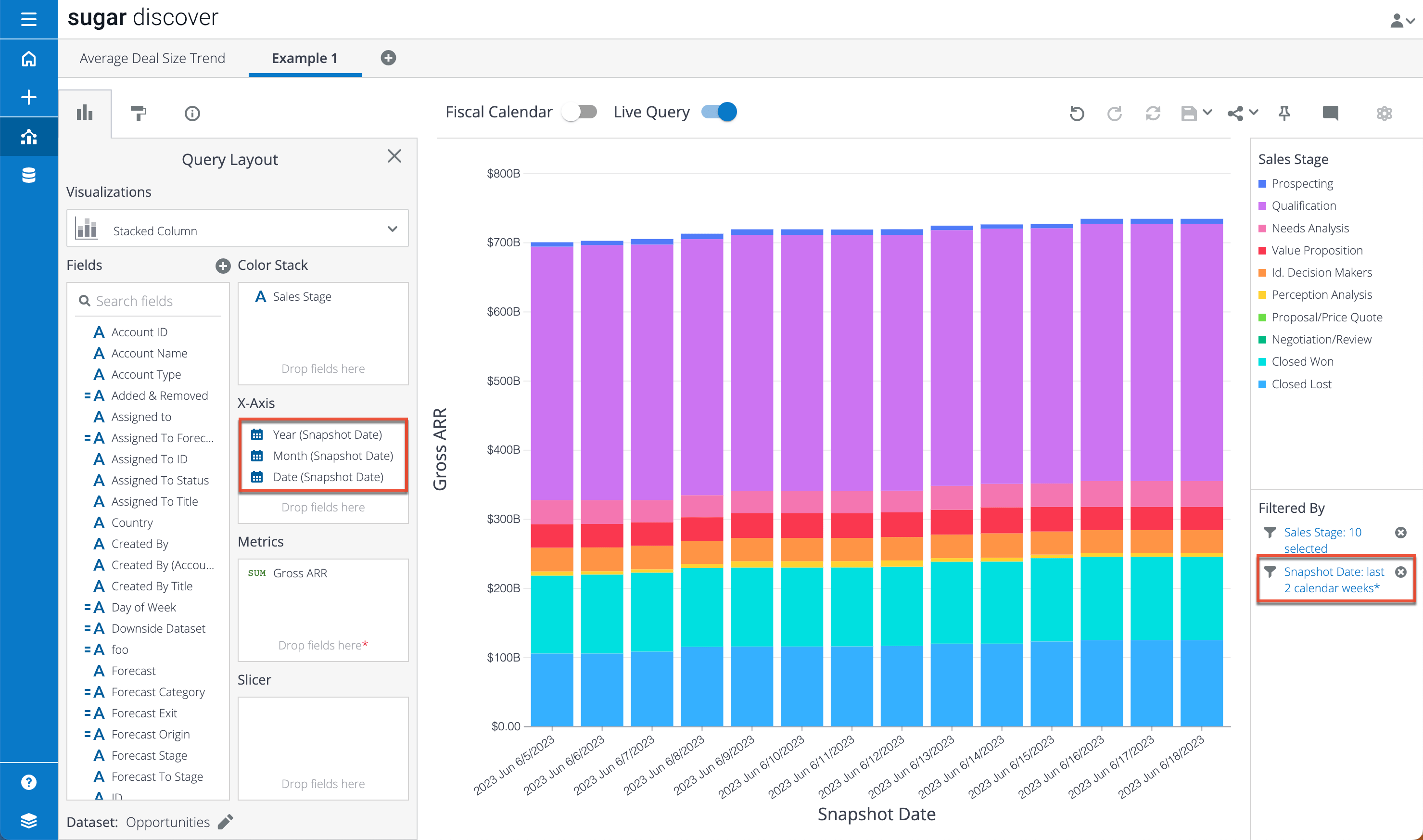Add a field with plus next to Fields
The image size is (1423, 840).
pyautogui.click(x=223, y=266)
